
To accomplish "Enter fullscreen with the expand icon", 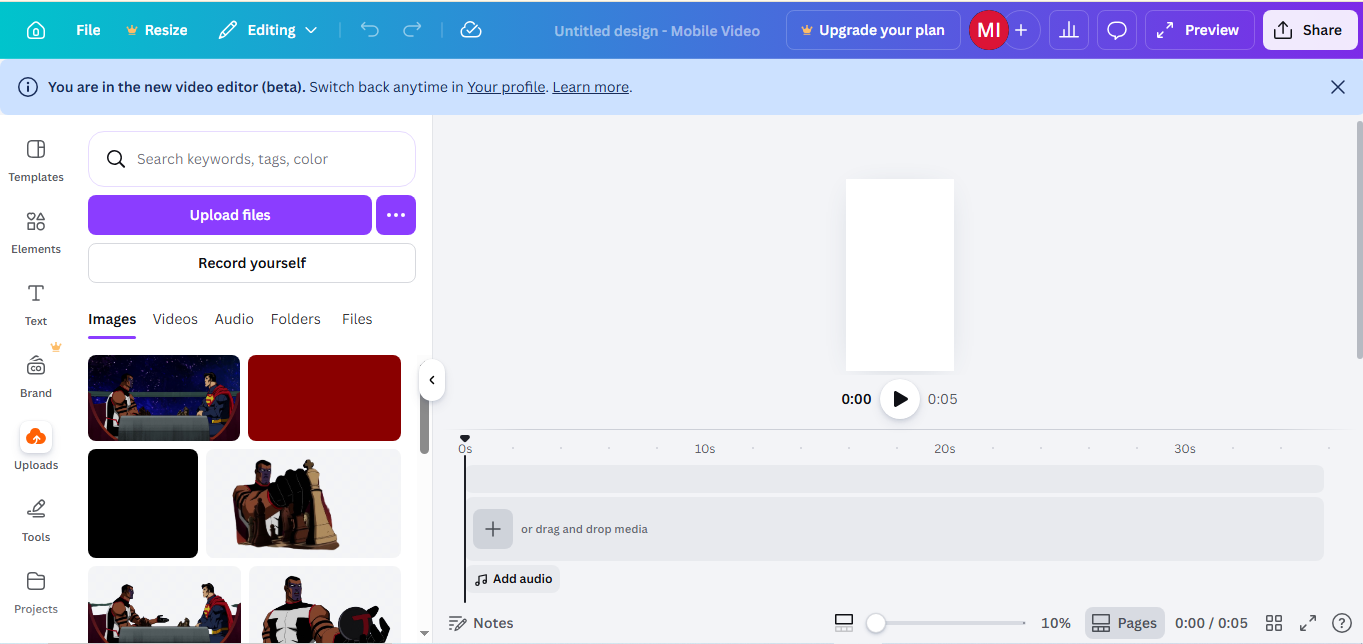I will click(1308, 623).
